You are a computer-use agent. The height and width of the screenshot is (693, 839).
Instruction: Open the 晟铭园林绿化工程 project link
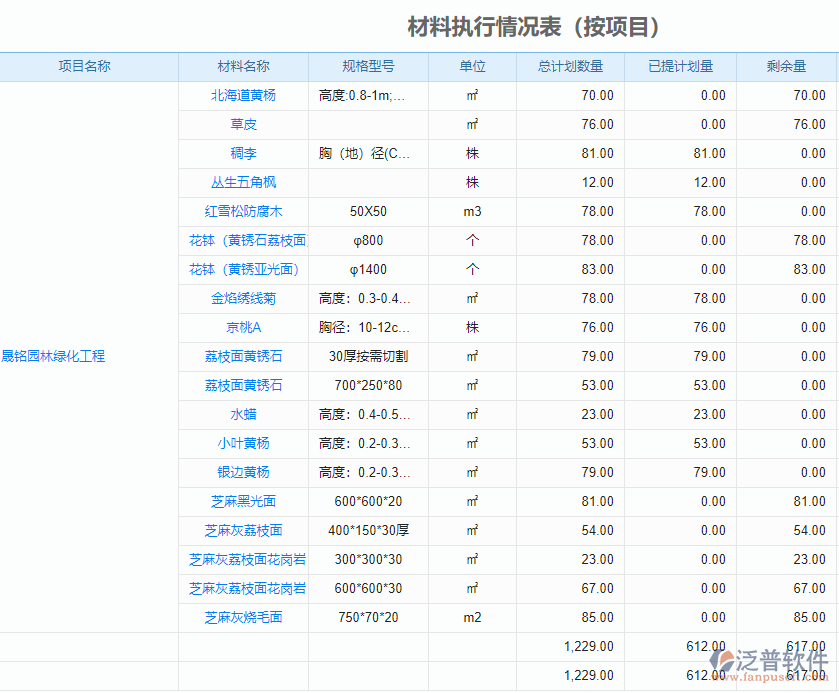coord(53,356)
